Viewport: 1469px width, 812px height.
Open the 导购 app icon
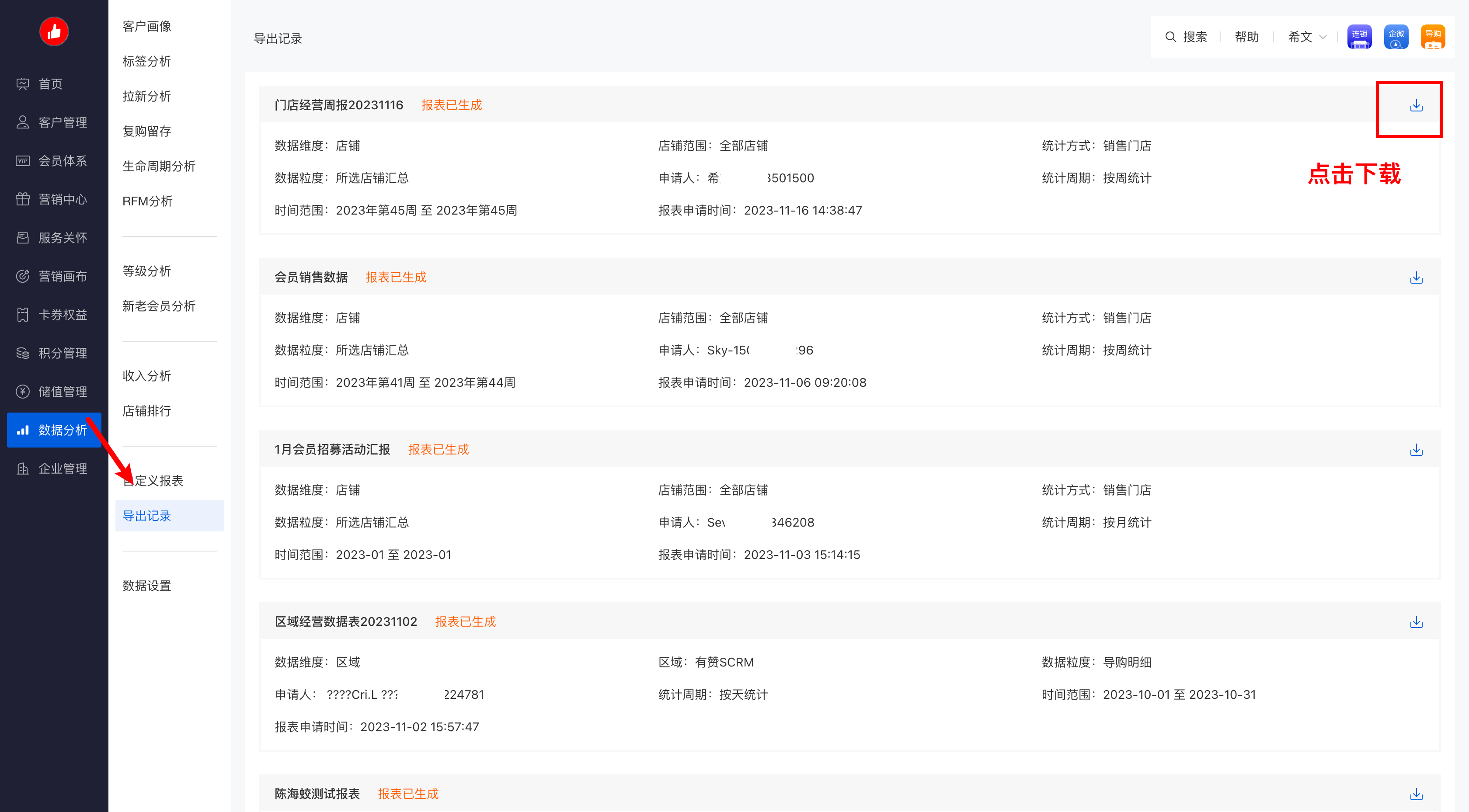point(1433,37)
